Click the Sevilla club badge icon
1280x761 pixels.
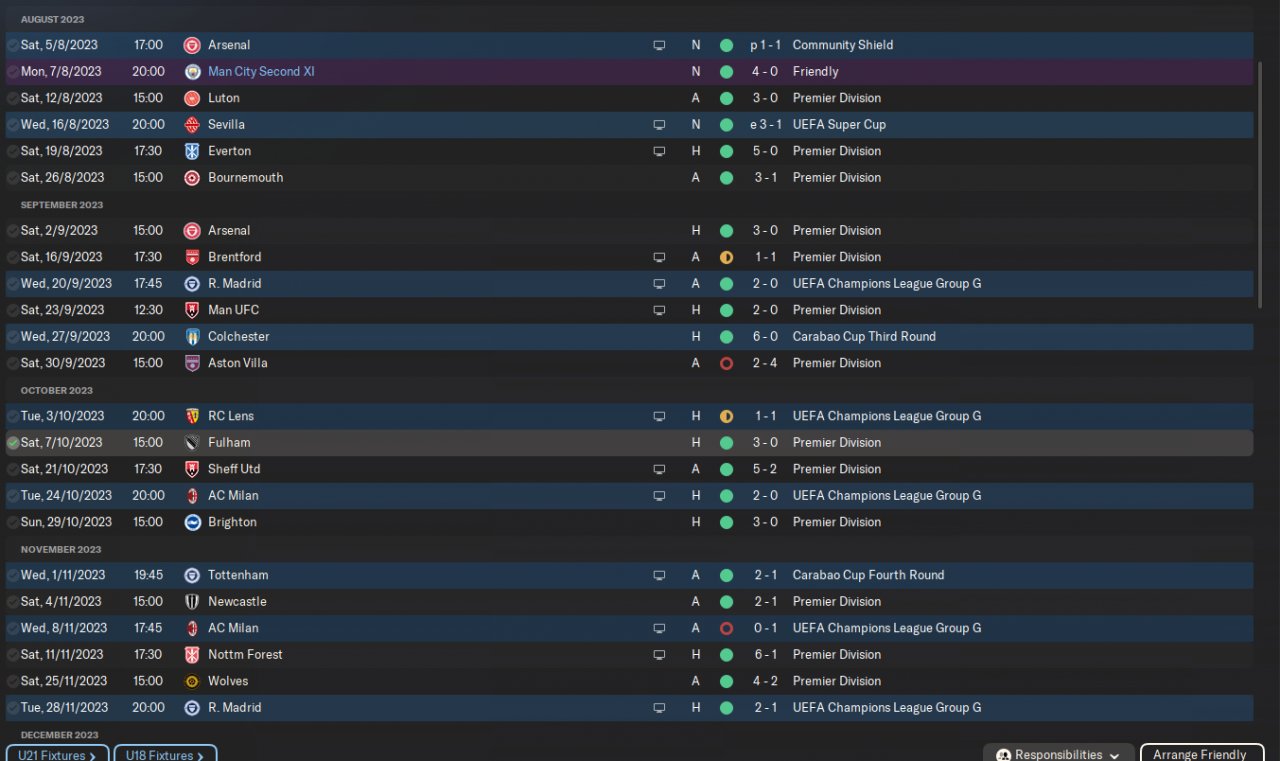[192, 125]
